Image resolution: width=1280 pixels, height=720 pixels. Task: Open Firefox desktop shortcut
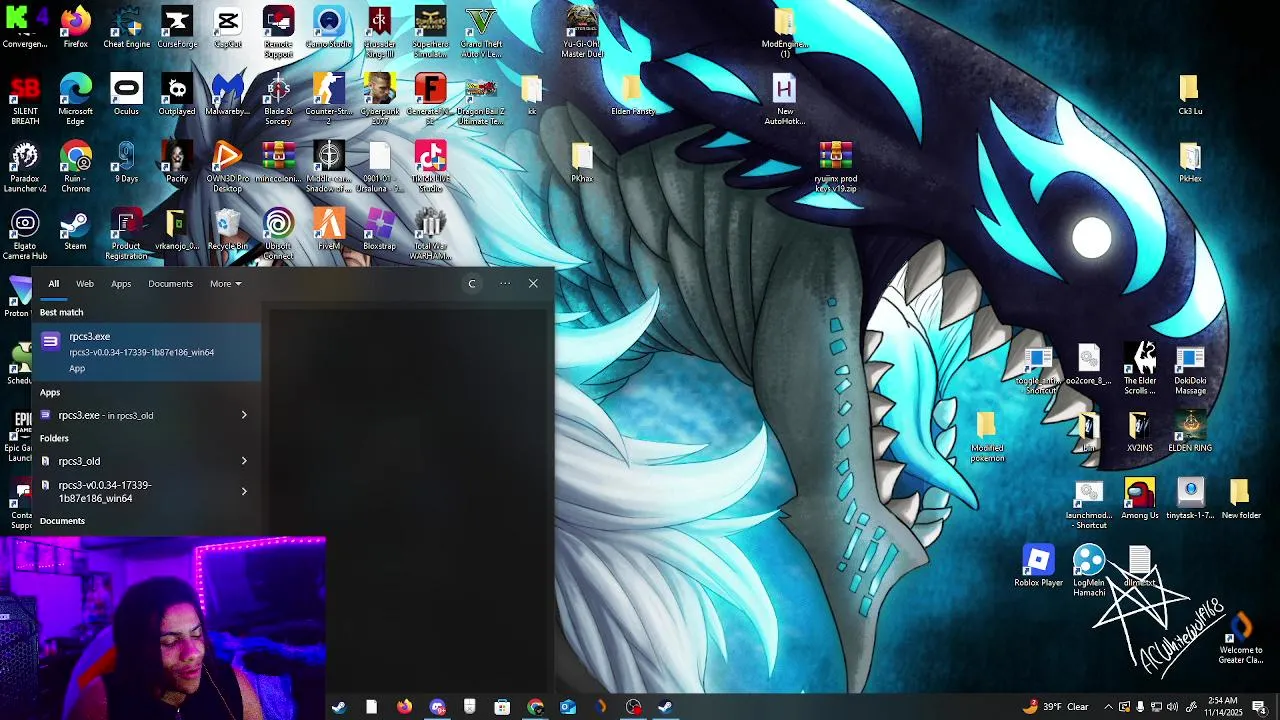click(x=75, y=28)
